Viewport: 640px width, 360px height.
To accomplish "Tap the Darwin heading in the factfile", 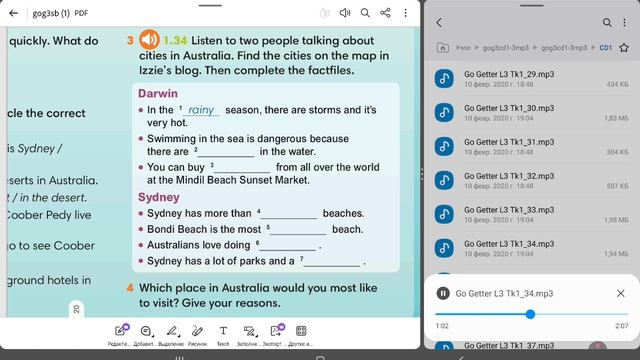I will point(158,93).
